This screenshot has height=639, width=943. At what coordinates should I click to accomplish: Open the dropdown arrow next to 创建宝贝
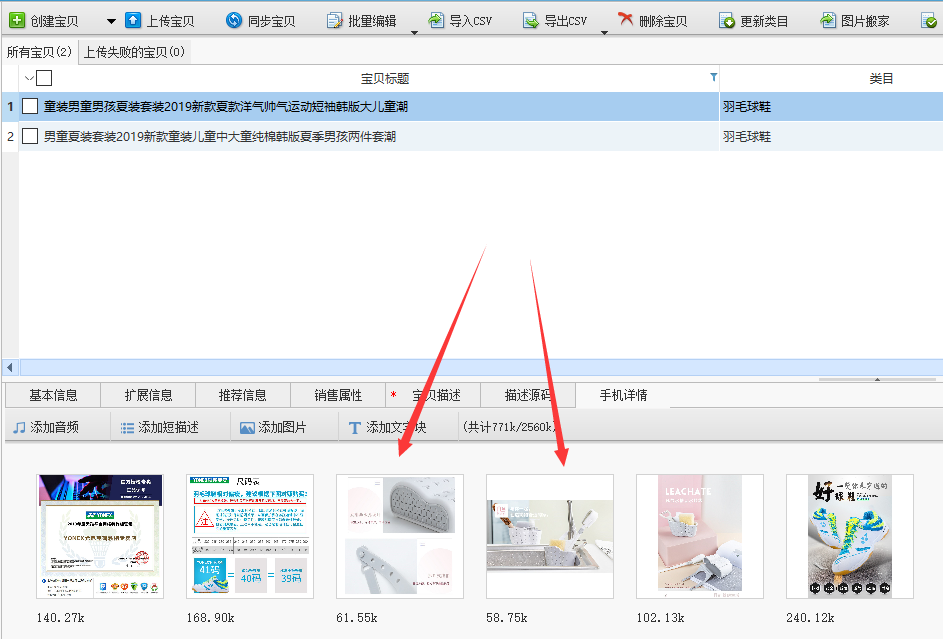point(111,21)
